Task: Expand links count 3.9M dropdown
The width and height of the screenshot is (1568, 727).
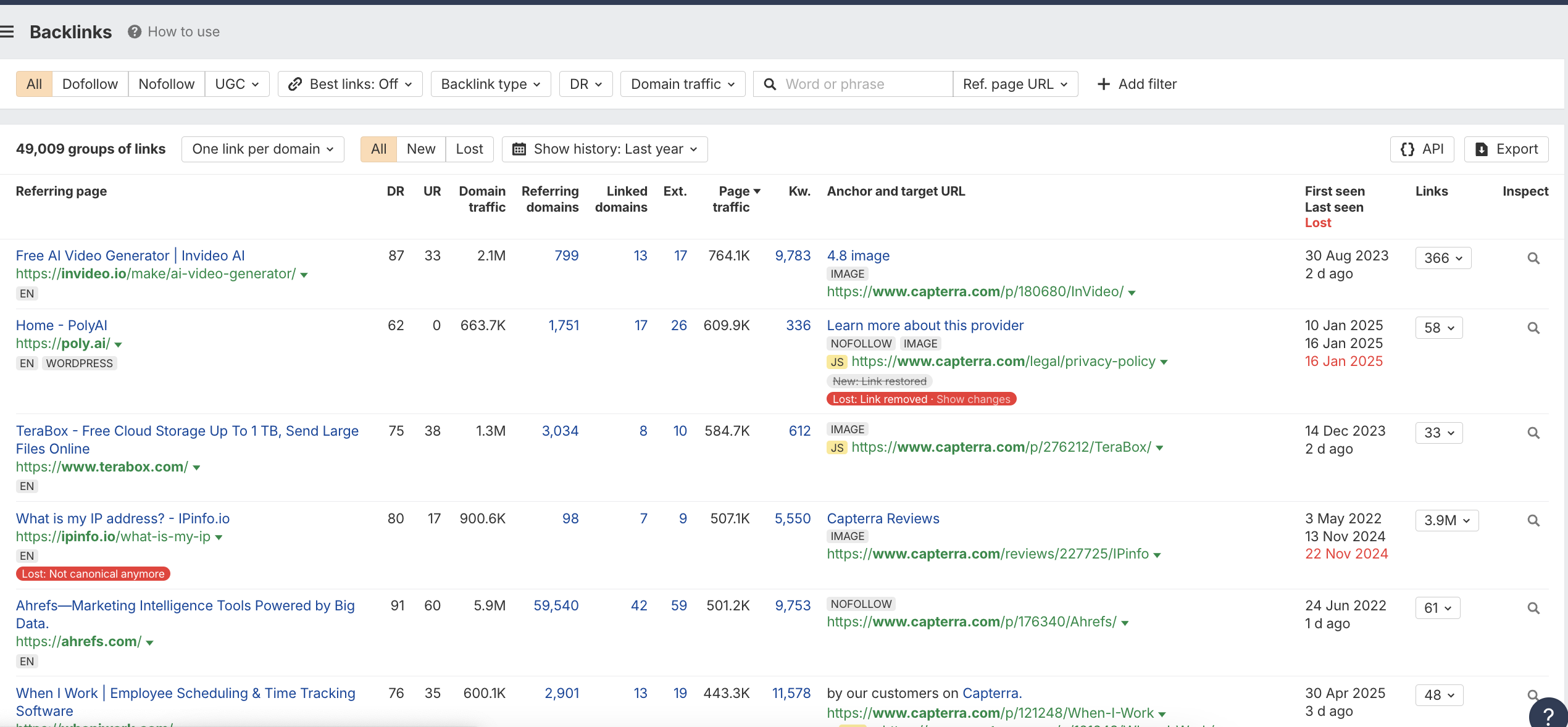Action: coord(1447,520)
